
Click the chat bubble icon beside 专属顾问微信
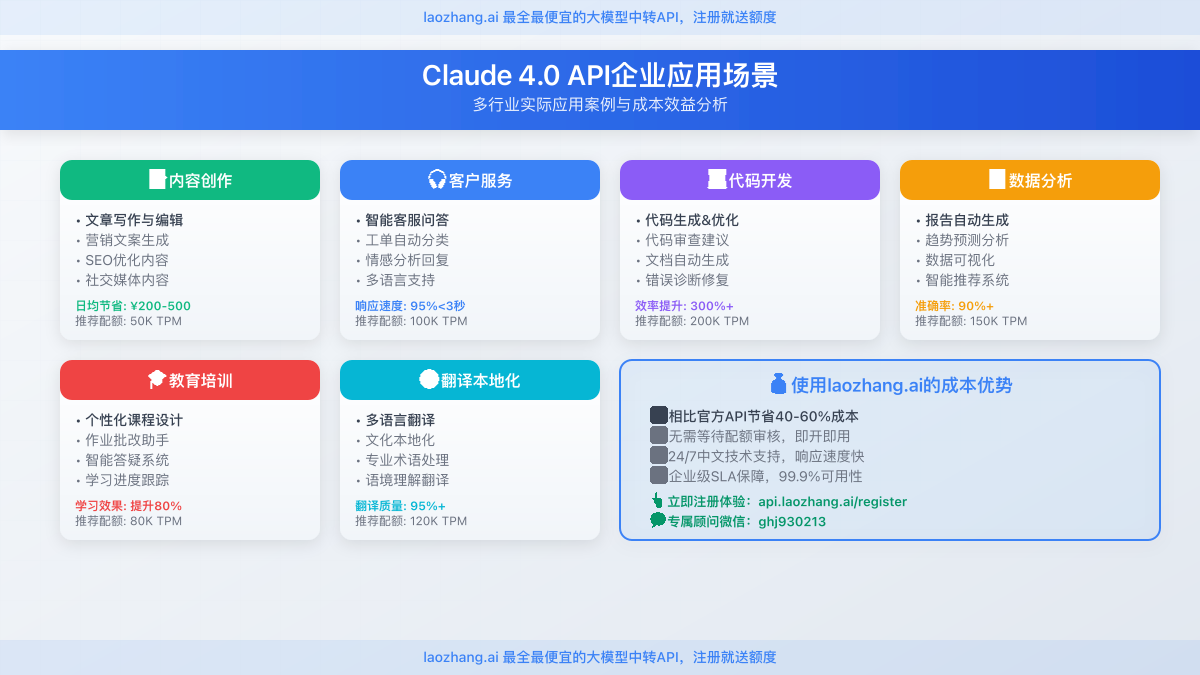pyautogui.click(x=657, y=520)
